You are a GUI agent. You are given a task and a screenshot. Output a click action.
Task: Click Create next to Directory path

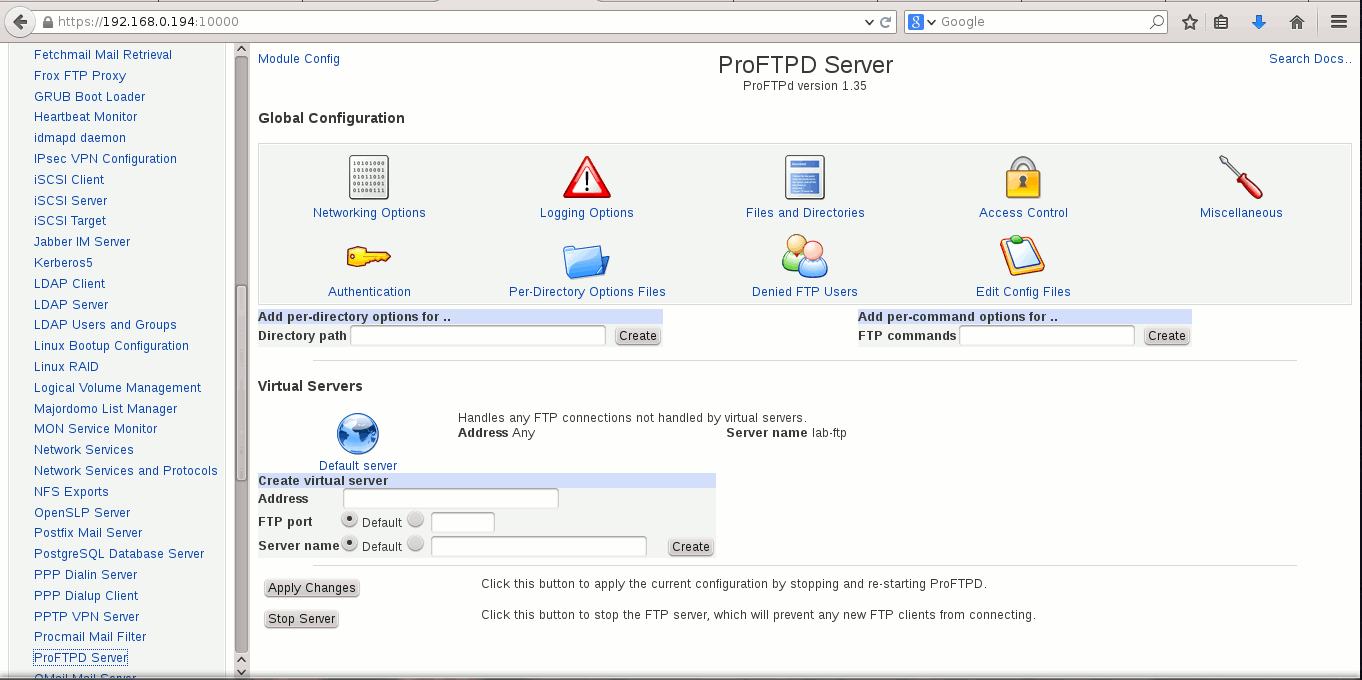638,336
